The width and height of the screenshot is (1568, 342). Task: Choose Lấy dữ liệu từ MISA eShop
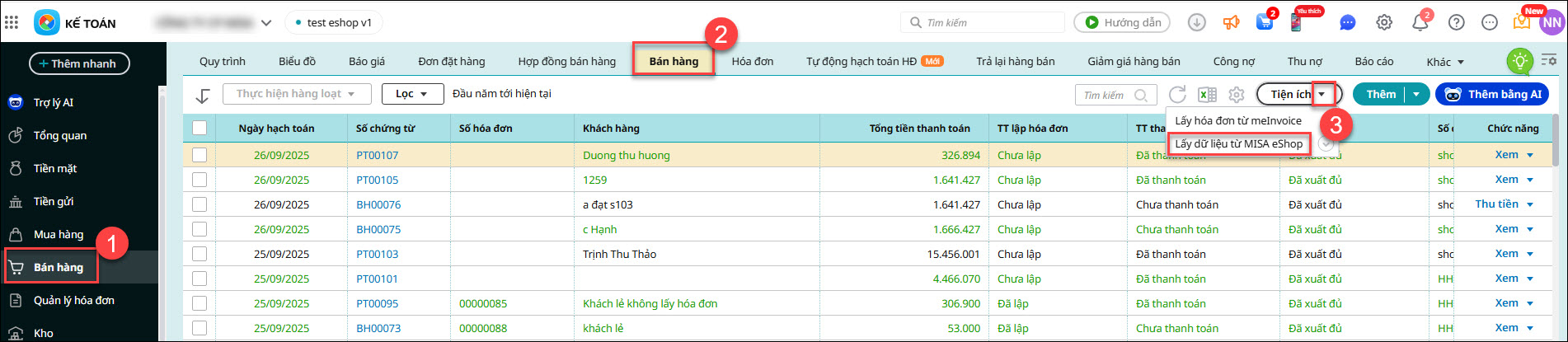click(1238, 143)
